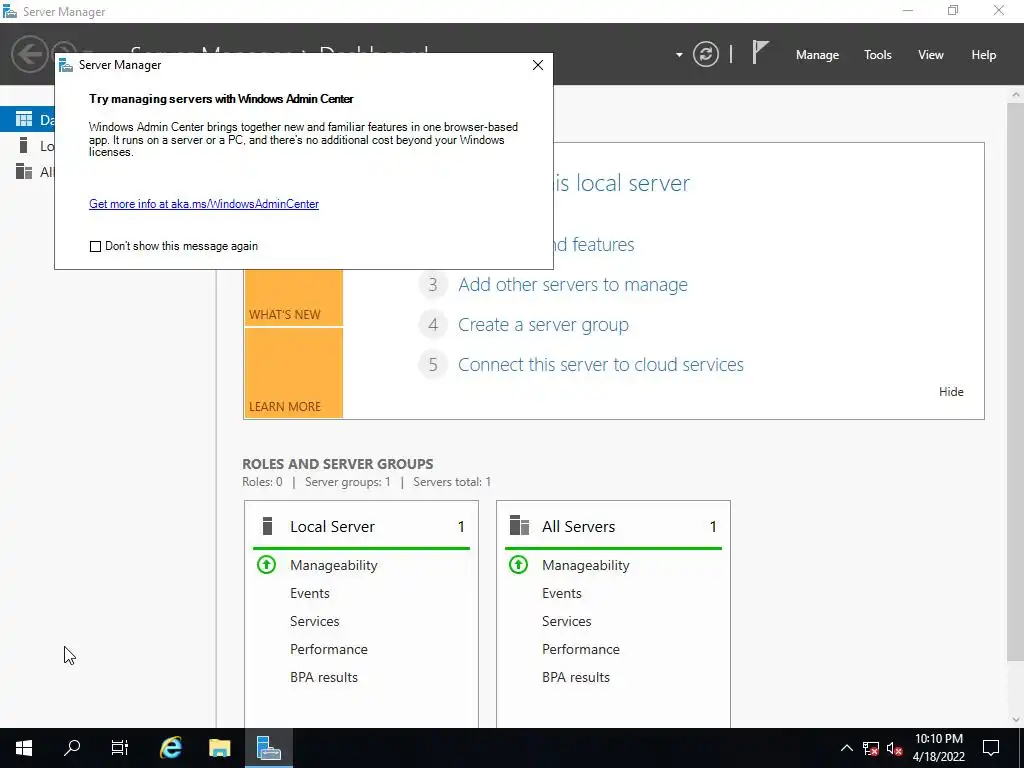Viewport: 1024px width, 768px height.
Task: Open the All Servers tile heading
Action: (x=579, y=526)
